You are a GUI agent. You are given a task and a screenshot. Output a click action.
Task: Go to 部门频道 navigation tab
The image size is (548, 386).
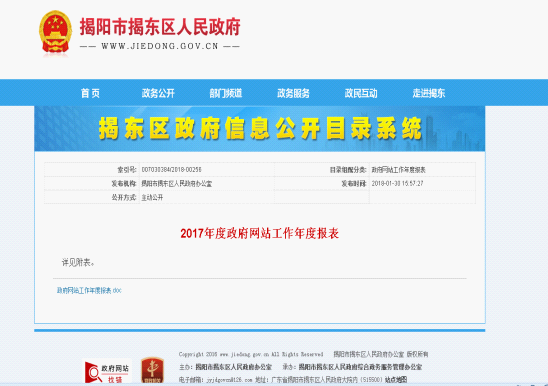[226, 93]
